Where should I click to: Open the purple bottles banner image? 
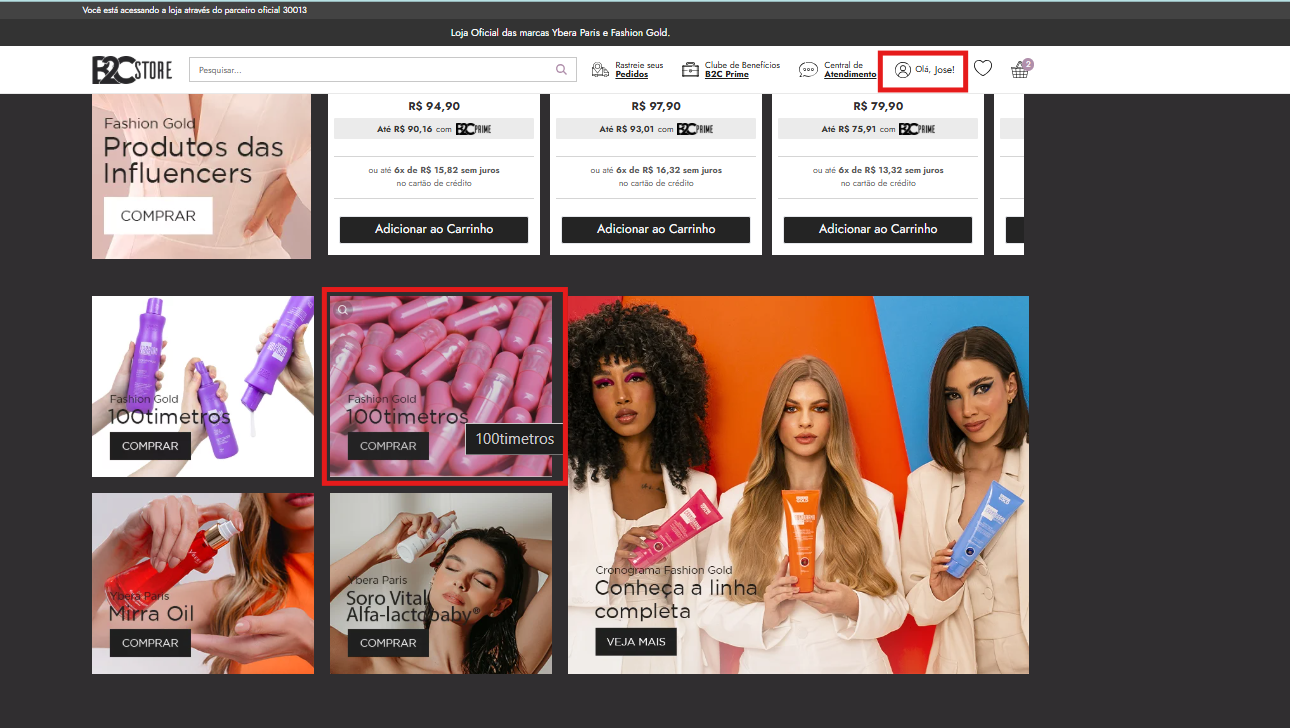[203, 386]
